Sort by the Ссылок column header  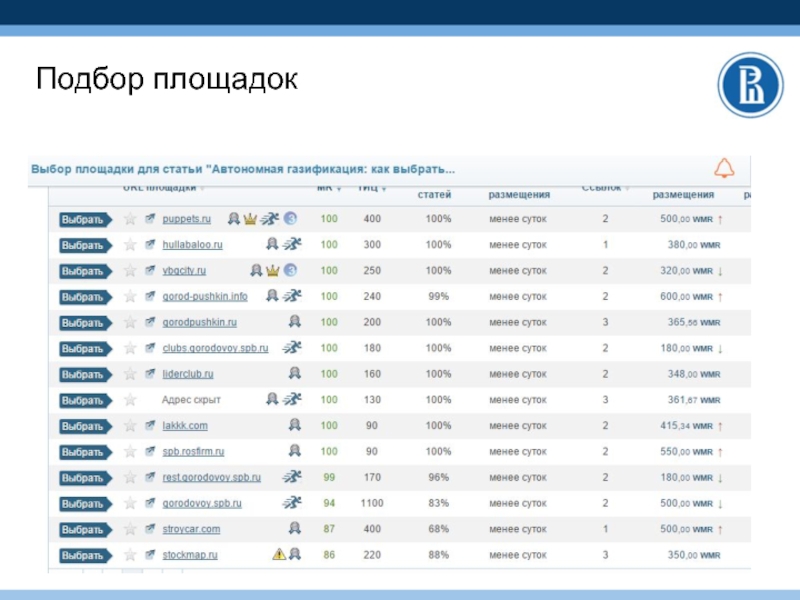[x=602, y=188]
